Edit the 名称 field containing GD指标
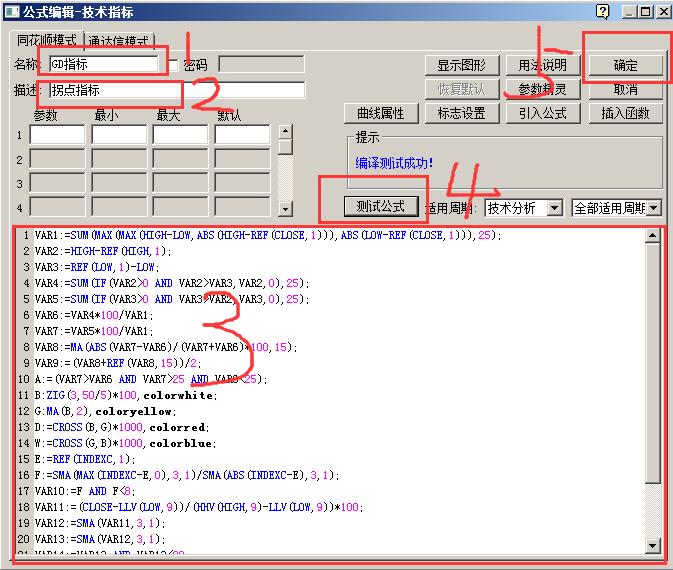The image size is (673, 570). 104,64
